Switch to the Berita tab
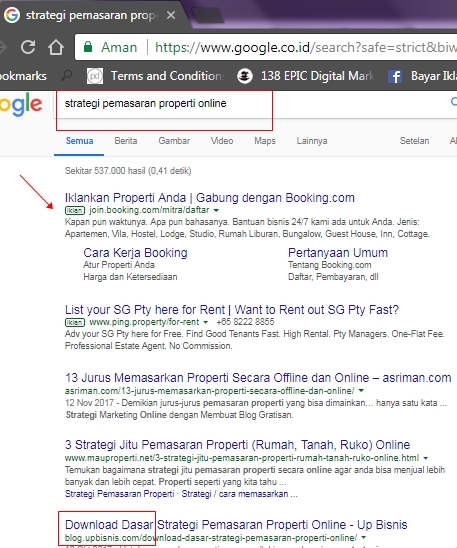Viewport: 457px width, 548px height. [126, 141]
